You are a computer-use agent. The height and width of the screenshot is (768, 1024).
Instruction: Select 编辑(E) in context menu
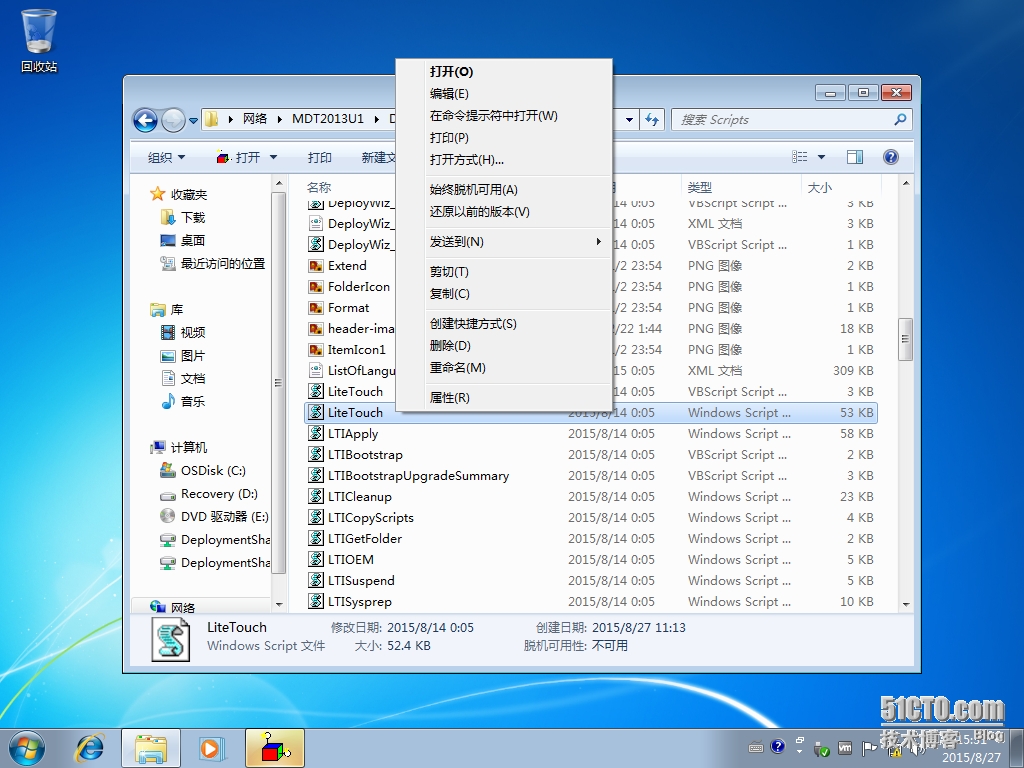click(504, 94)
